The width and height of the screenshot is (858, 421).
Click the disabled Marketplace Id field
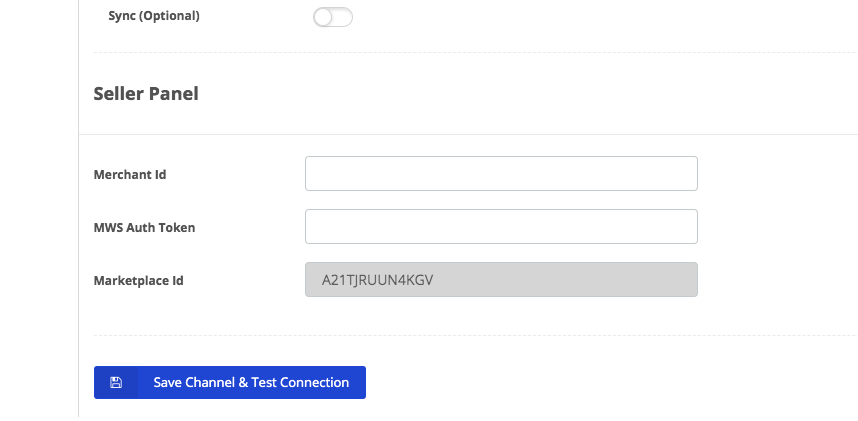click(501, 280)
